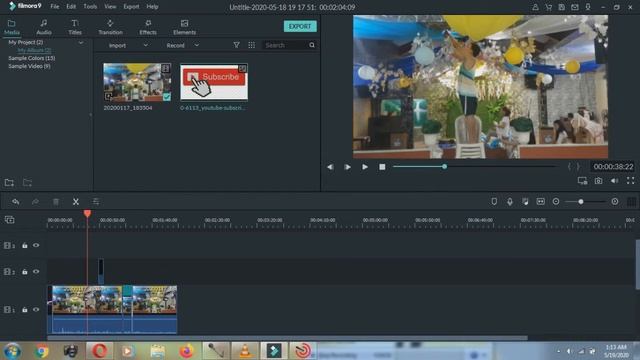Select Sample Colors (15) folder
This screenshot has width=640, height=360.
point(32,58)
